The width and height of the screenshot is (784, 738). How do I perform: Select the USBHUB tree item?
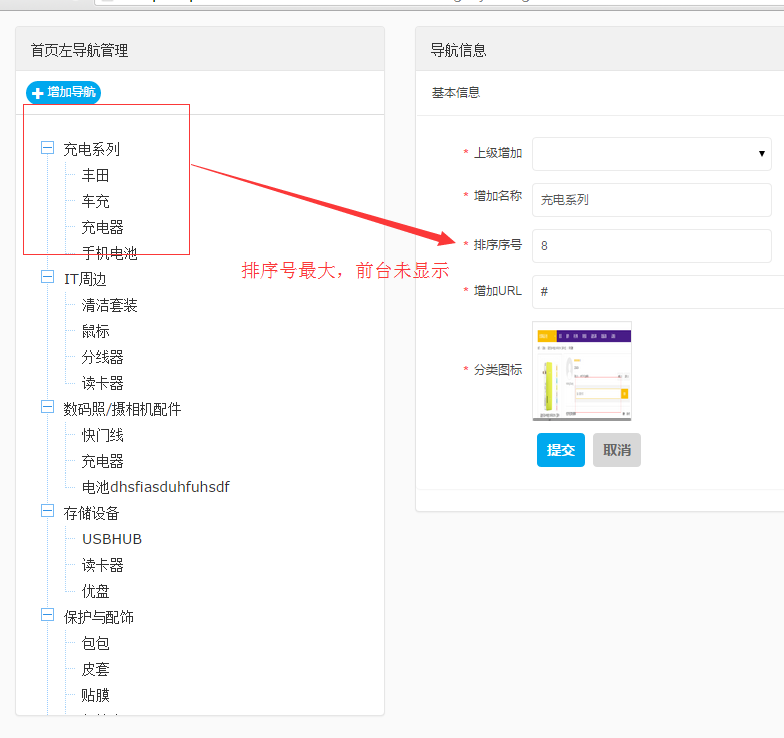click(112, 539)
